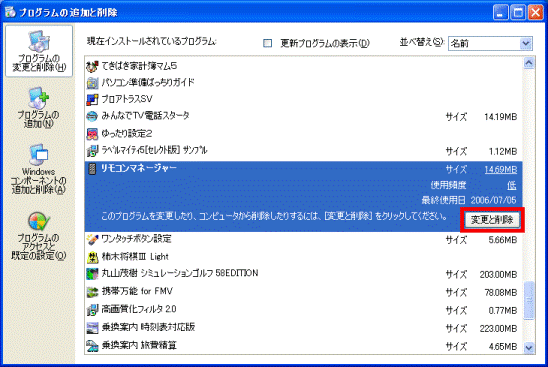
Task: Click the 低 usage frequency link
Action: (x=512, y=186)
